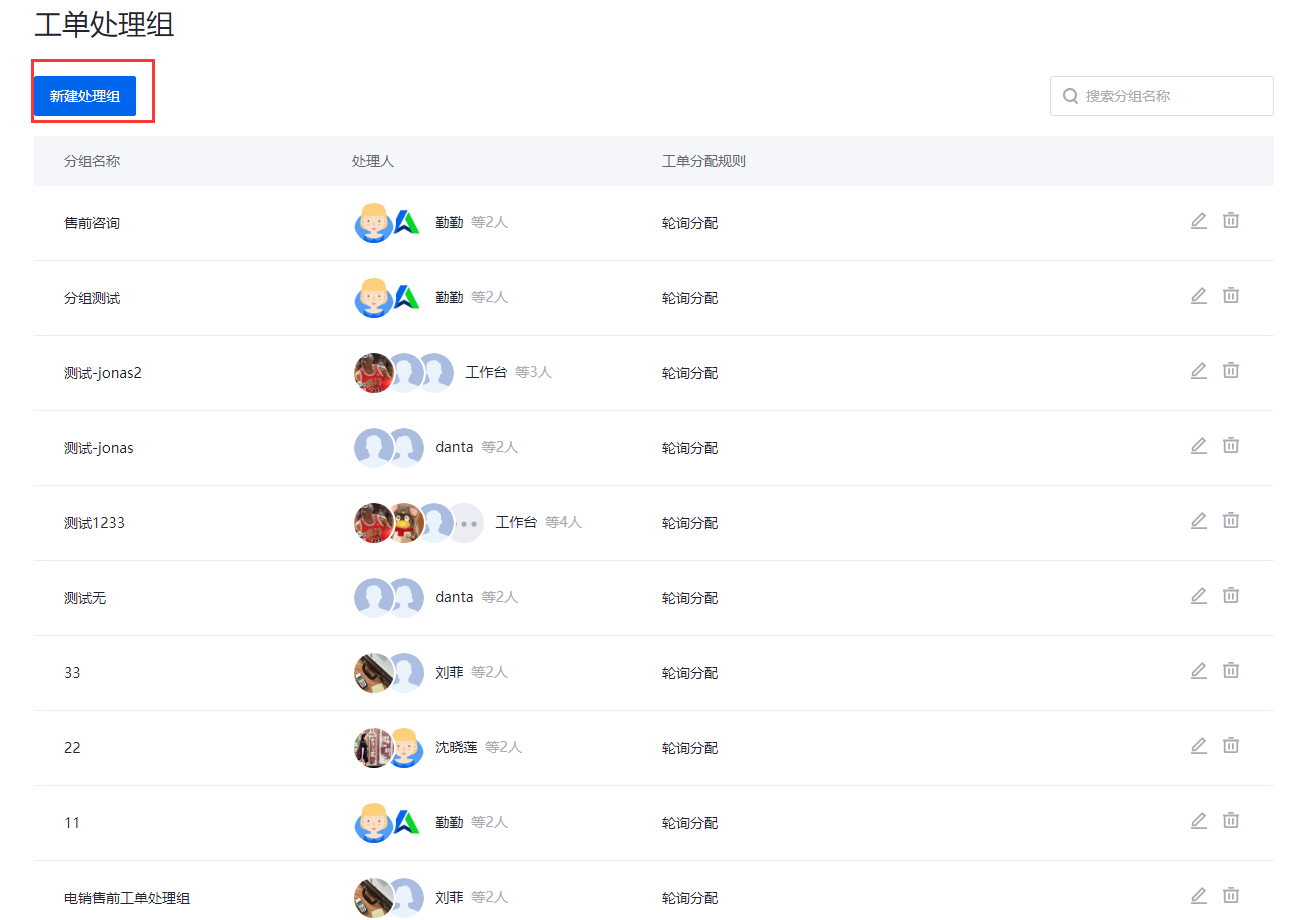Click the 工单分配规则 column header
The width and height of the screenshot is (1306, 920).
coord(703,161)
